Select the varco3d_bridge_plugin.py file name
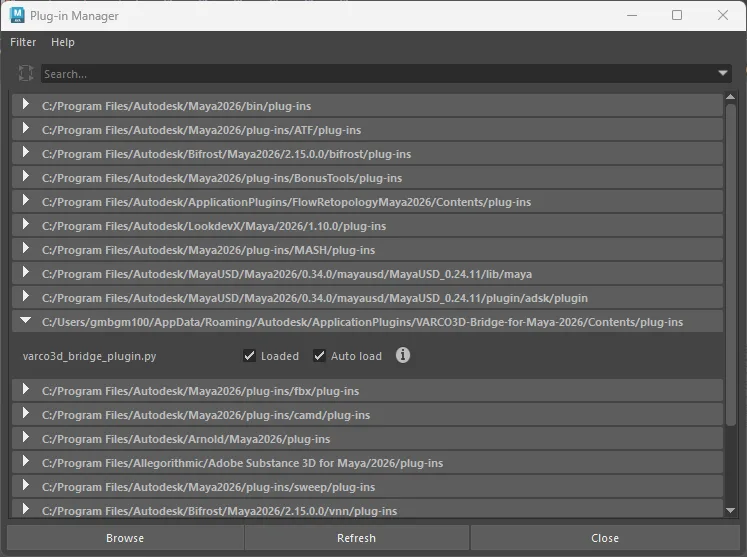 [90, 356]
